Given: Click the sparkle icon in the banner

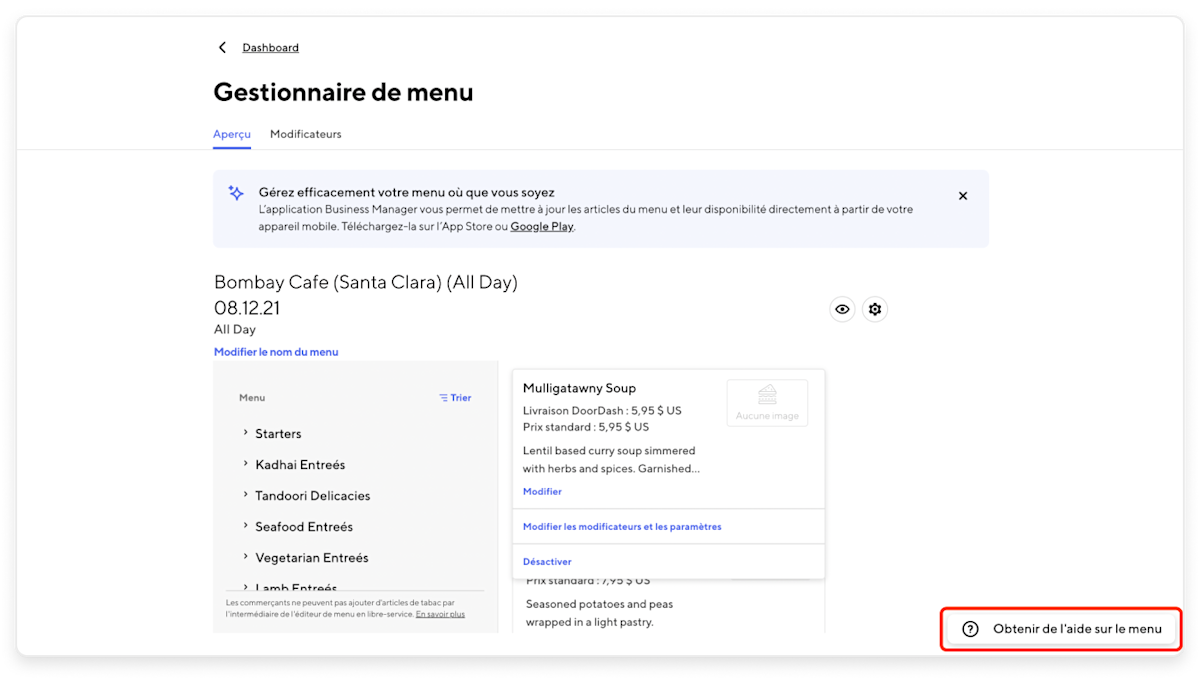Looking at the screenshot, I should click(x=236, y=193).
